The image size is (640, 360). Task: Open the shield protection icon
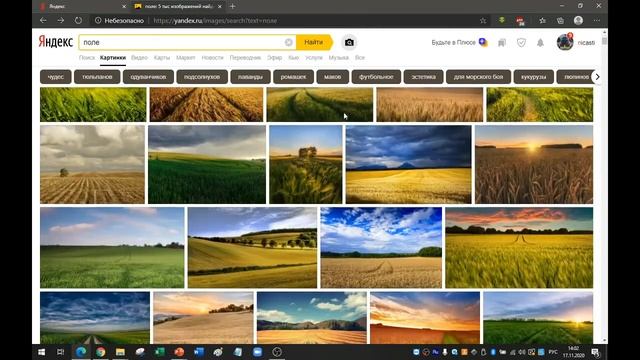point(521,42)
